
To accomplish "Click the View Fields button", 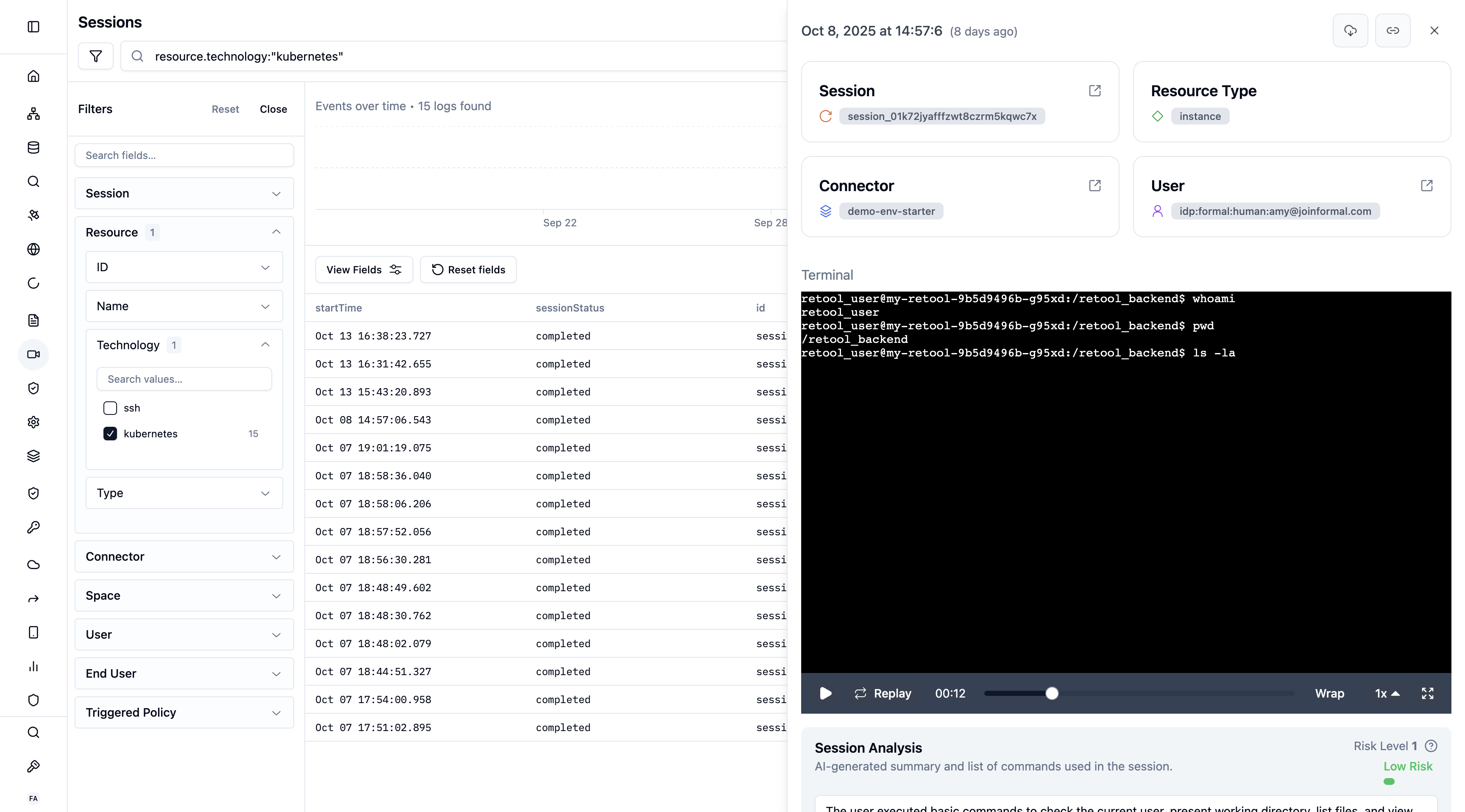I will tap(364, 270).
